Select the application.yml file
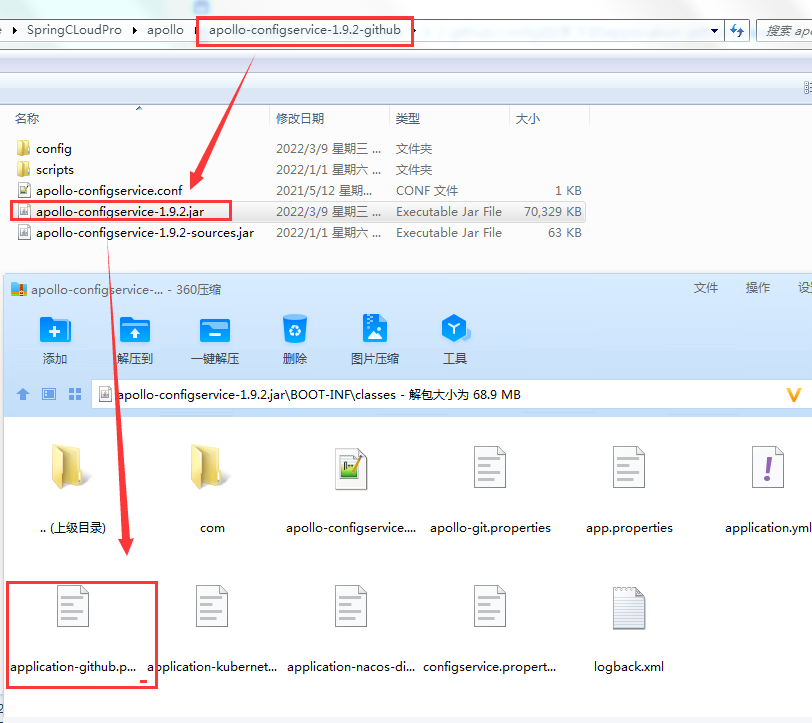The image size is (812, 723). pos(768,467)
